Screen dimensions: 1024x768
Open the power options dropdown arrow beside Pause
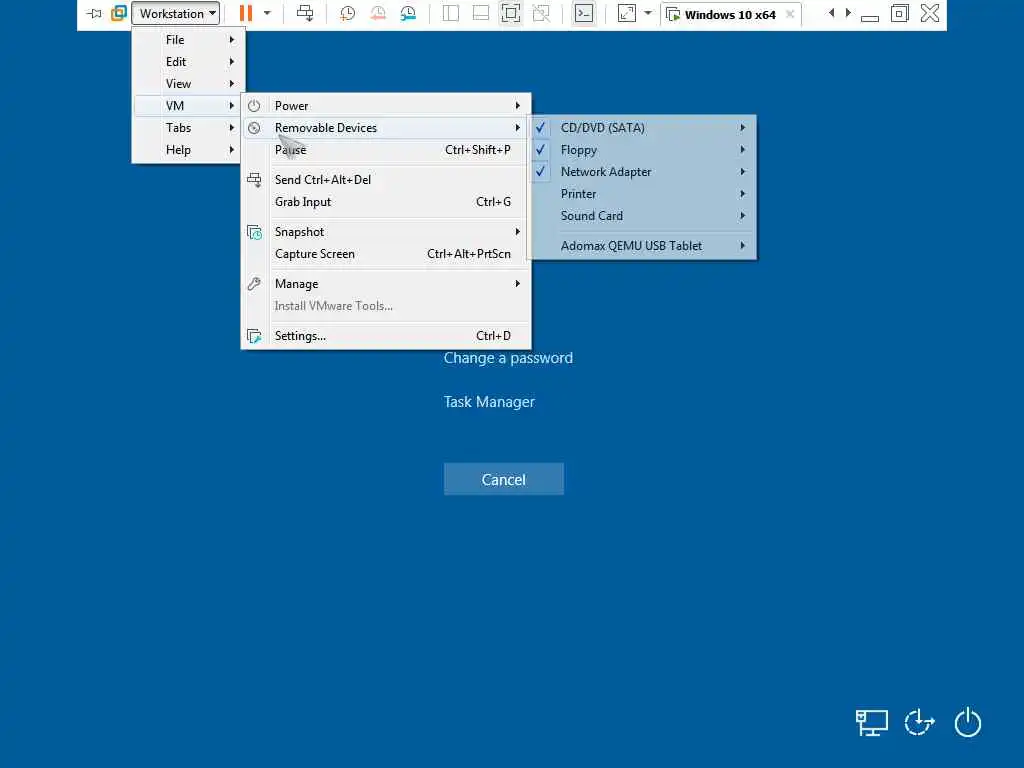[x=267, y=13]
